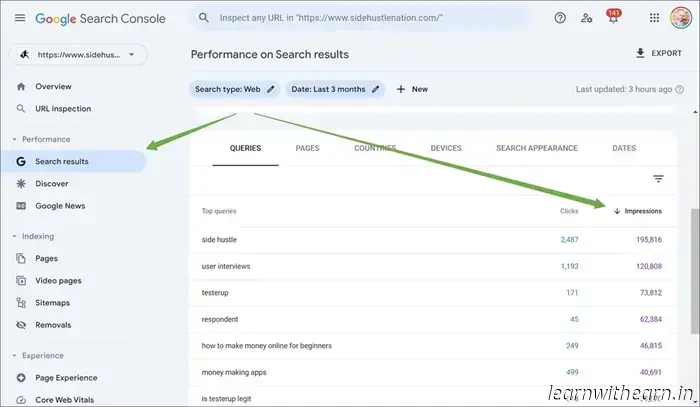Edit the Search type filter pencil
700x407 pixels.
pos(271,89)
